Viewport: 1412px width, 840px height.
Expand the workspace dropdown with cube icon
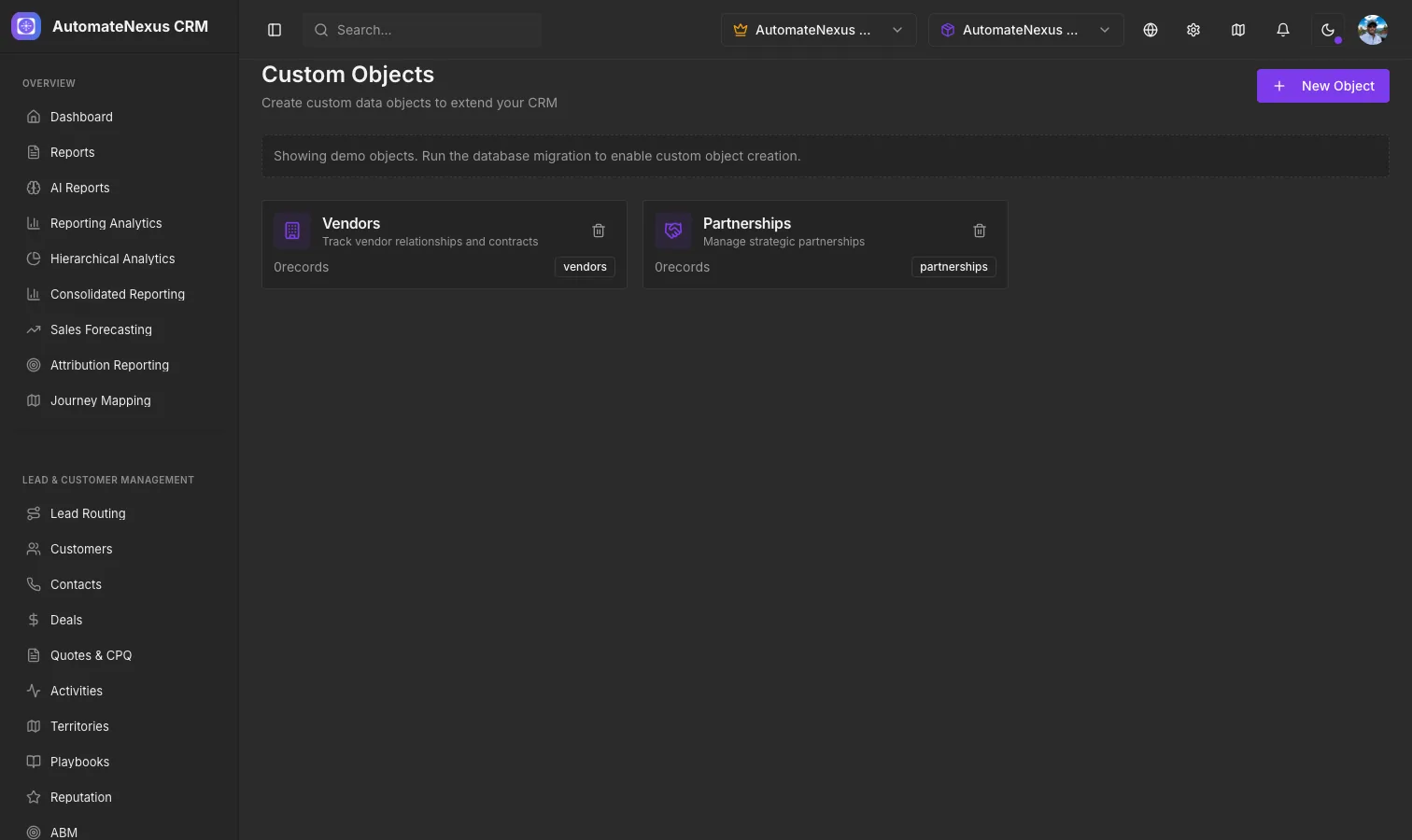pos(1025,30)
